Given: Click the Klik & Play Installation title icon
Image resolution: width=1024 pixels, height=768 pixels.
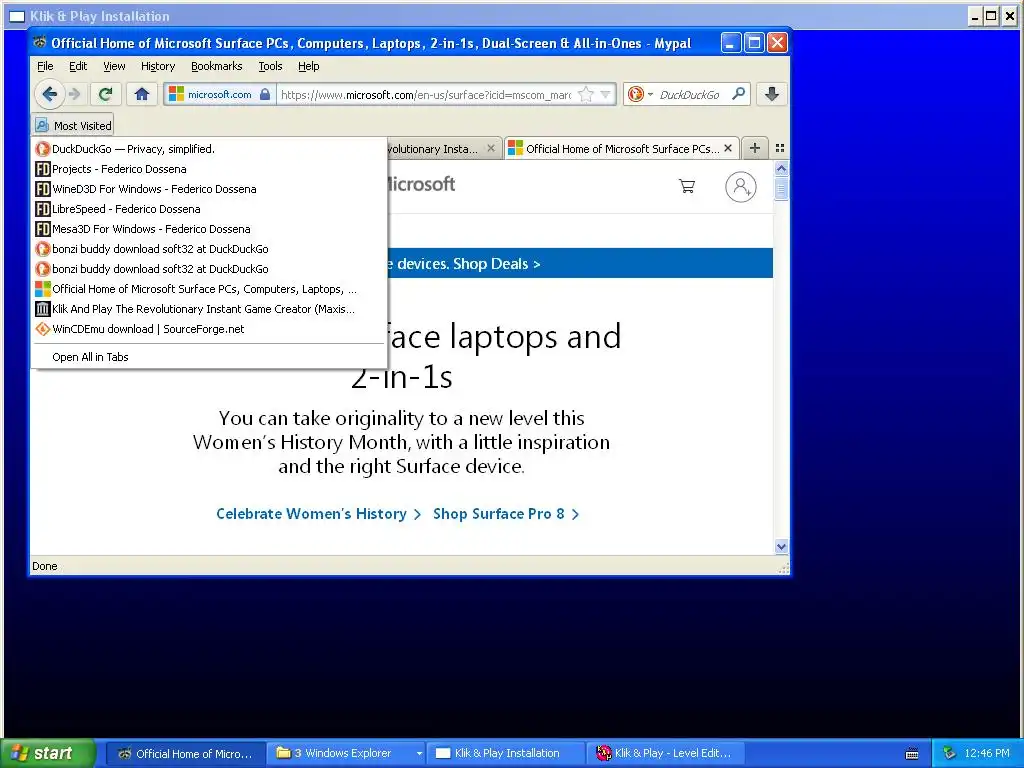Looking at the screenshot, I should click(16, 16).
